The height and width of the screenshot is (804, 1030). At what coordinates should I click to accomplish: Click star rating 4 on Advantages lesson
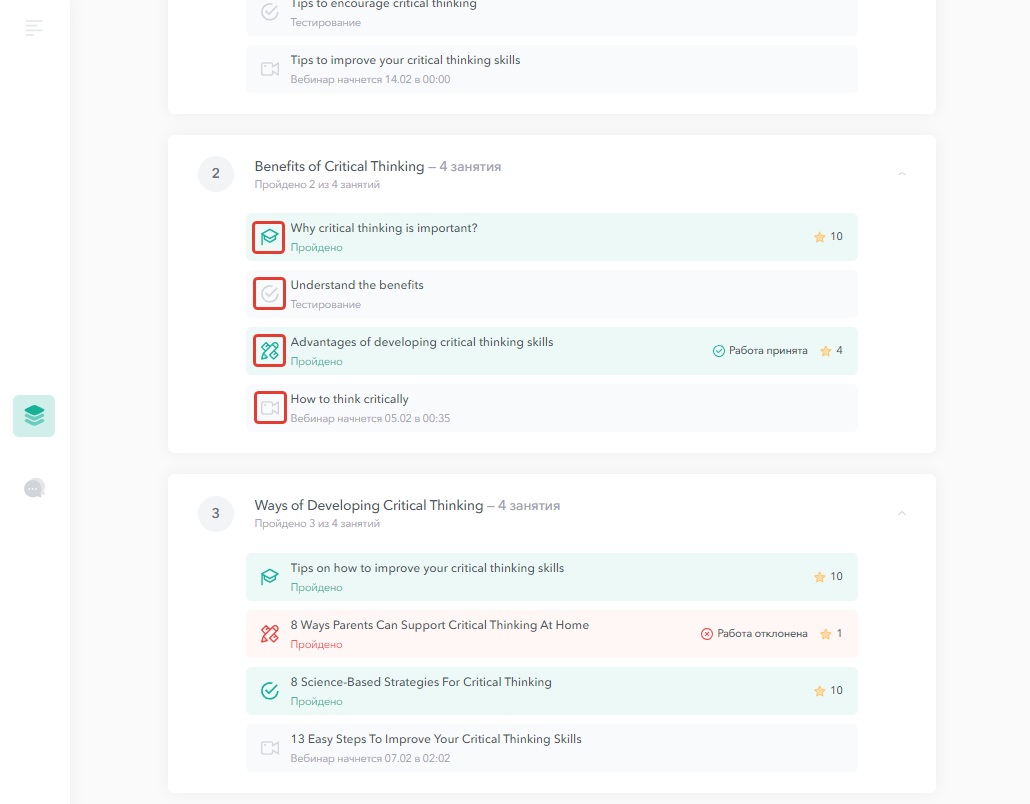pos(832,351)
